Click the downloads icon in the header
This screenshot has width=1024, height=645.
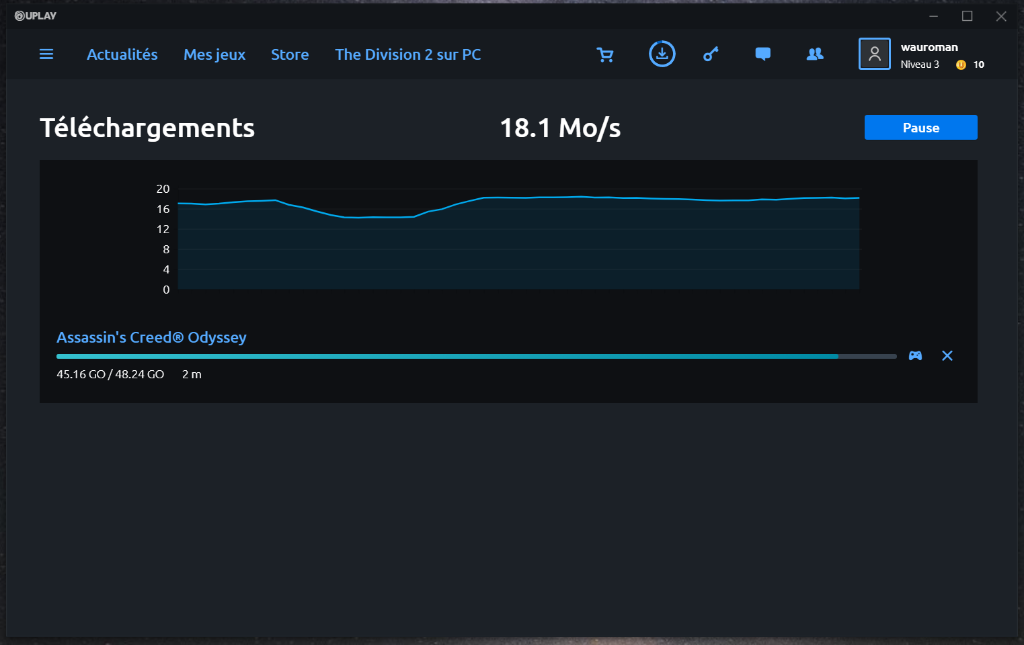(661, 54)
